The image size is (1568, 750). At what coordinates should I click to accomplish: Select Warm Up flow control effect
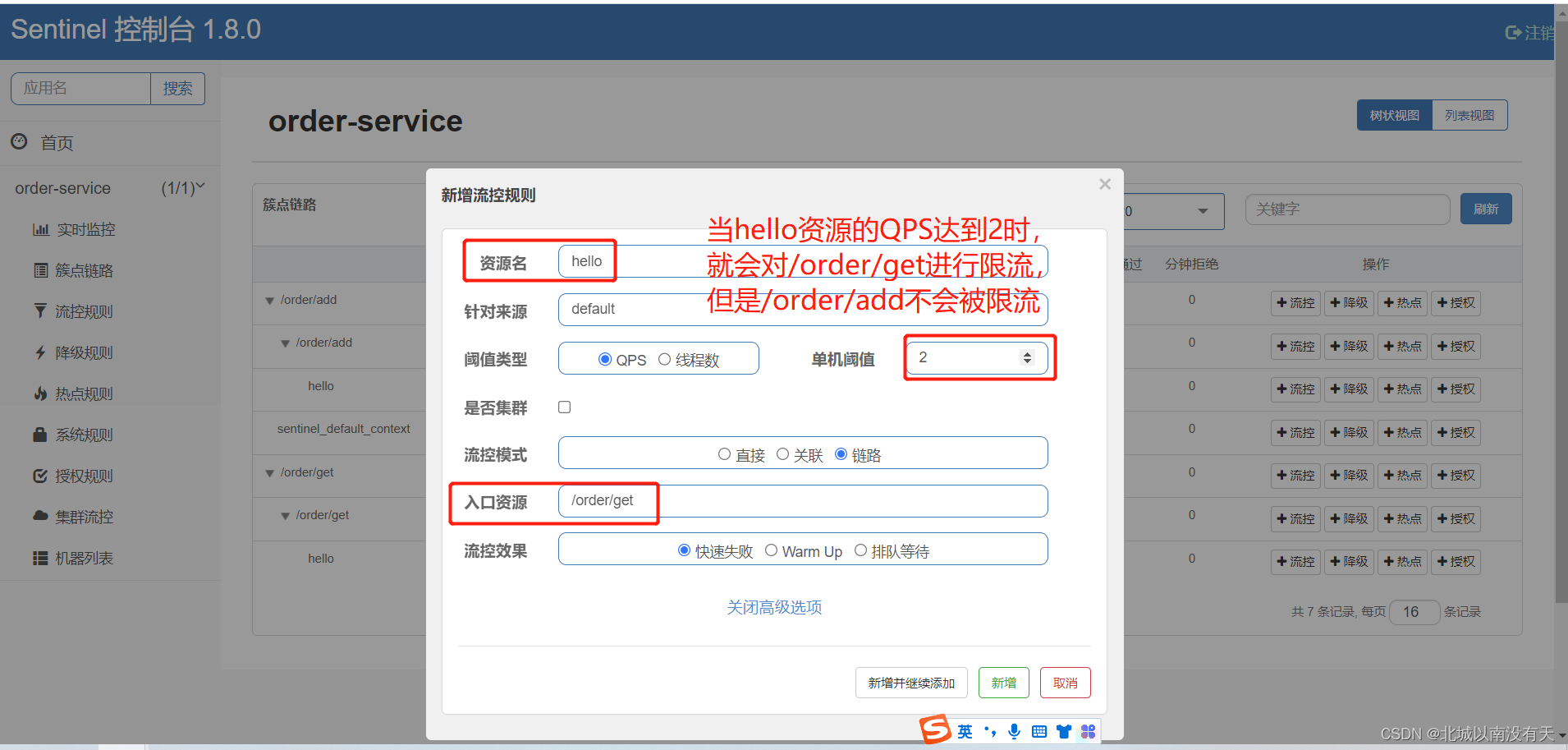pyautogui.click(x=771, y=550)
